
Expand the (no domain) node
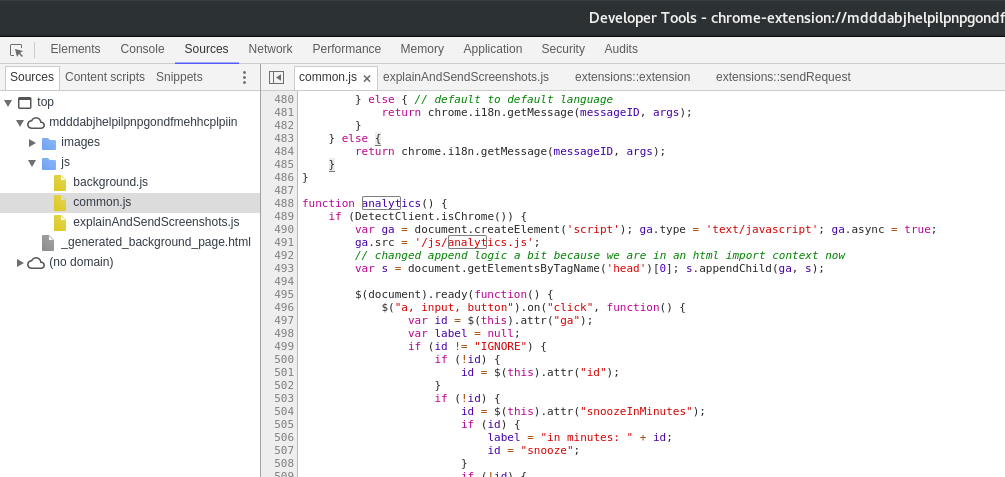click(20, 262)
